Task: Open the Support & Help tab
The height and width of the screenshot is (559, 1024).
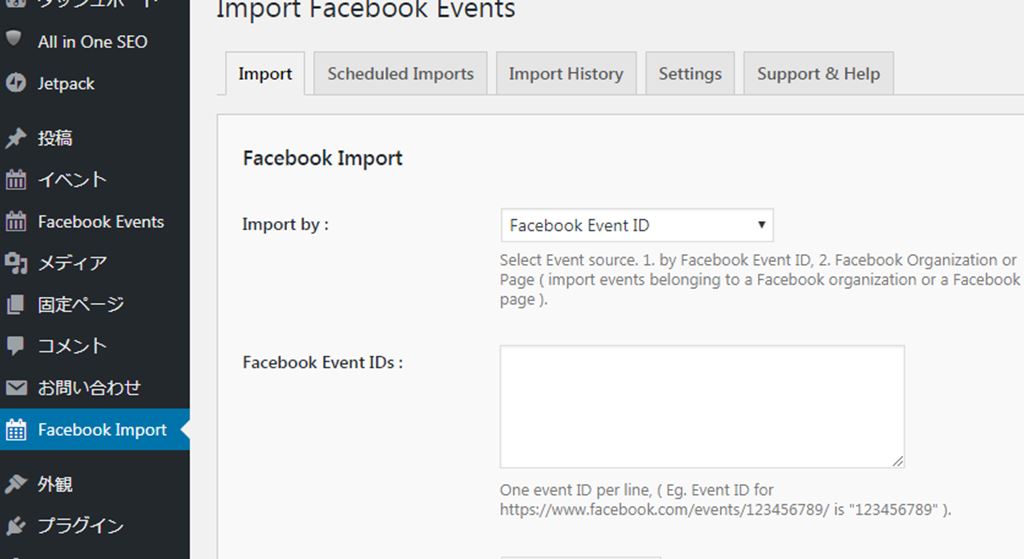Action: 818,74
